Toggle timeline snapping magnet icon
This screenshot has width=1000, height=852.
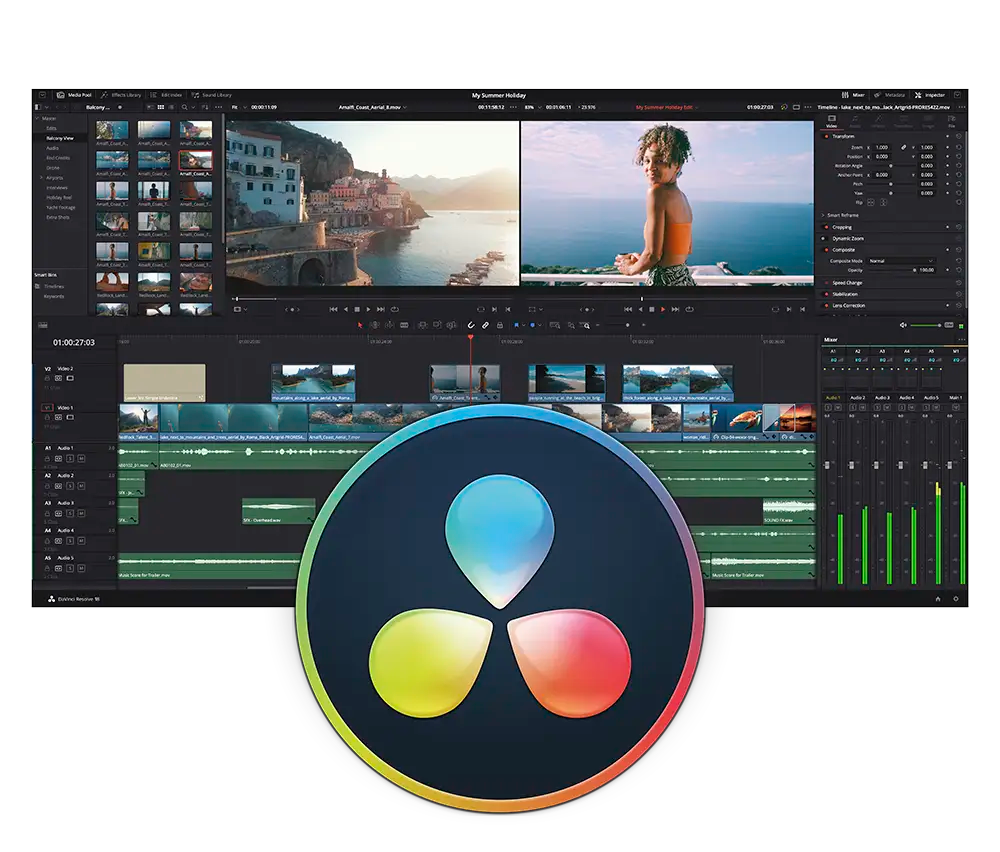coord(470,325)
